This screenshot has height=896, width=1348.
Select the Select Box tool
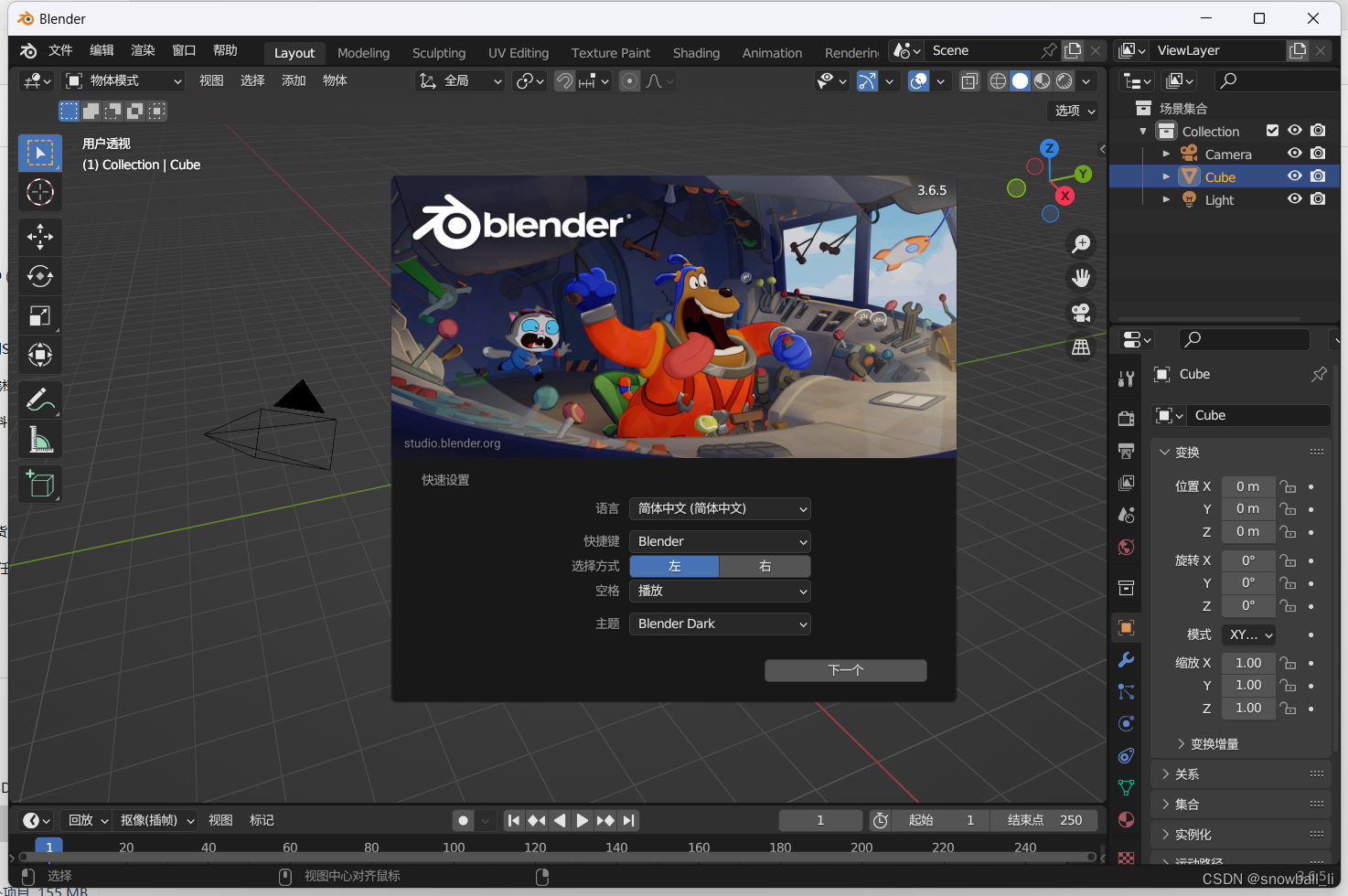click(x=40, y=153)
